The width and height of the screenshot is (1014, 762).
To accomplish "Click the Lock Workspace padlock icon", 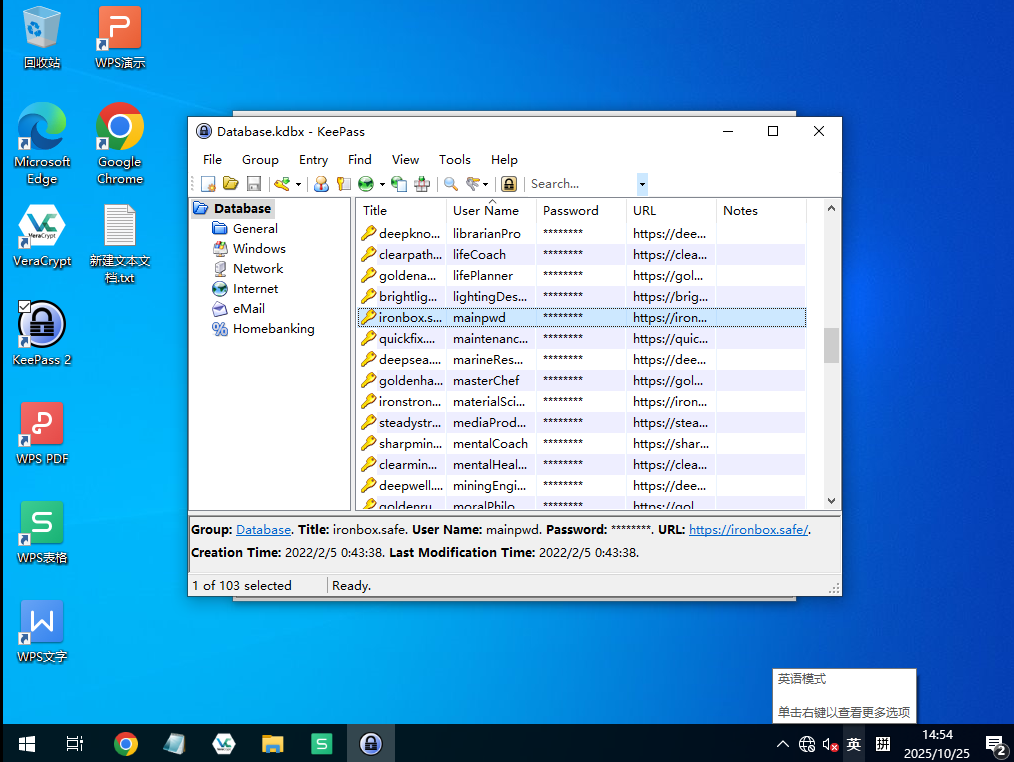I will (x=509, y=184).
